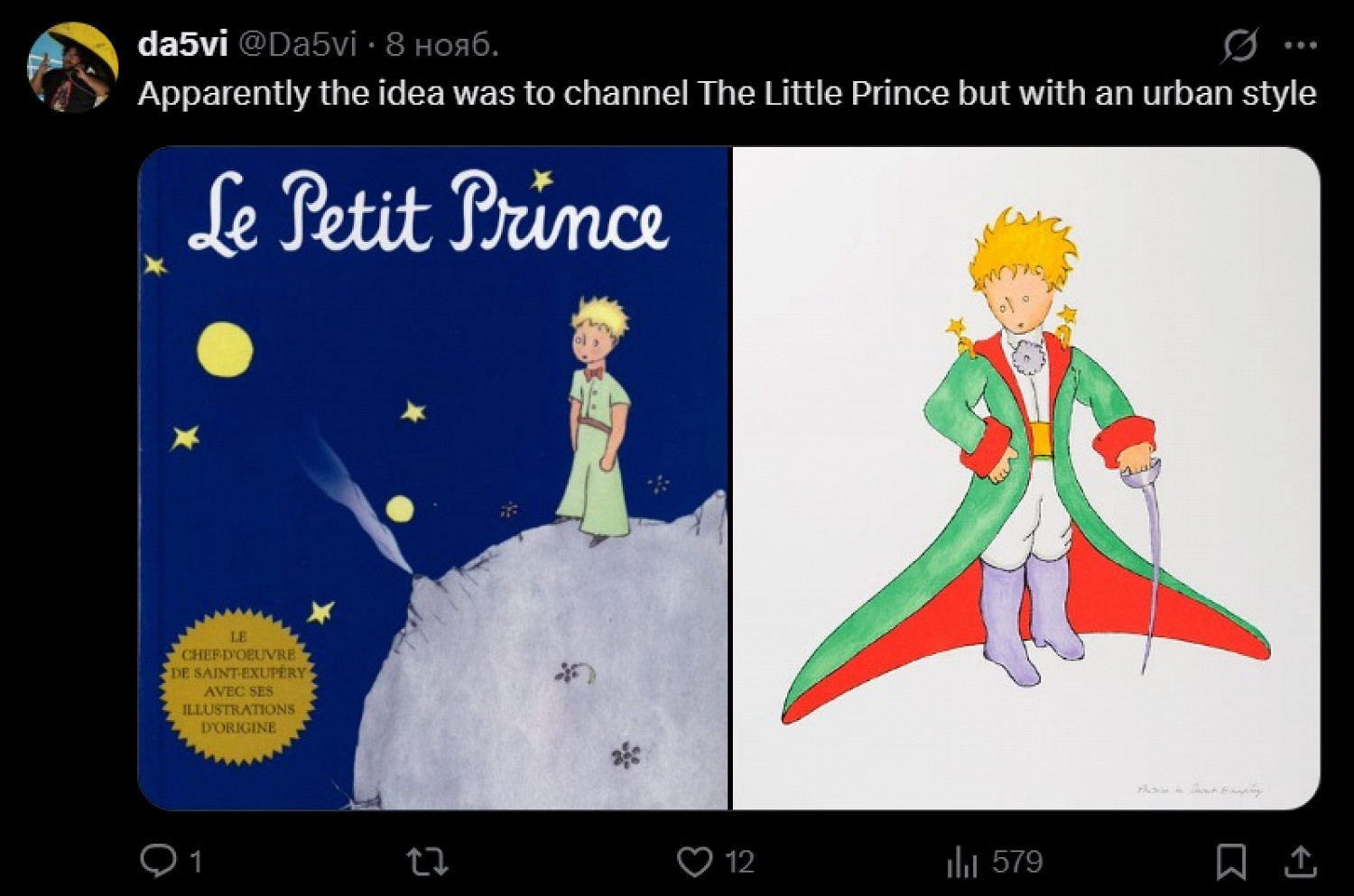Click da5vi's profile avatar picture
The width and height of the screenshot is (1354, 896).
coord(74,68)
